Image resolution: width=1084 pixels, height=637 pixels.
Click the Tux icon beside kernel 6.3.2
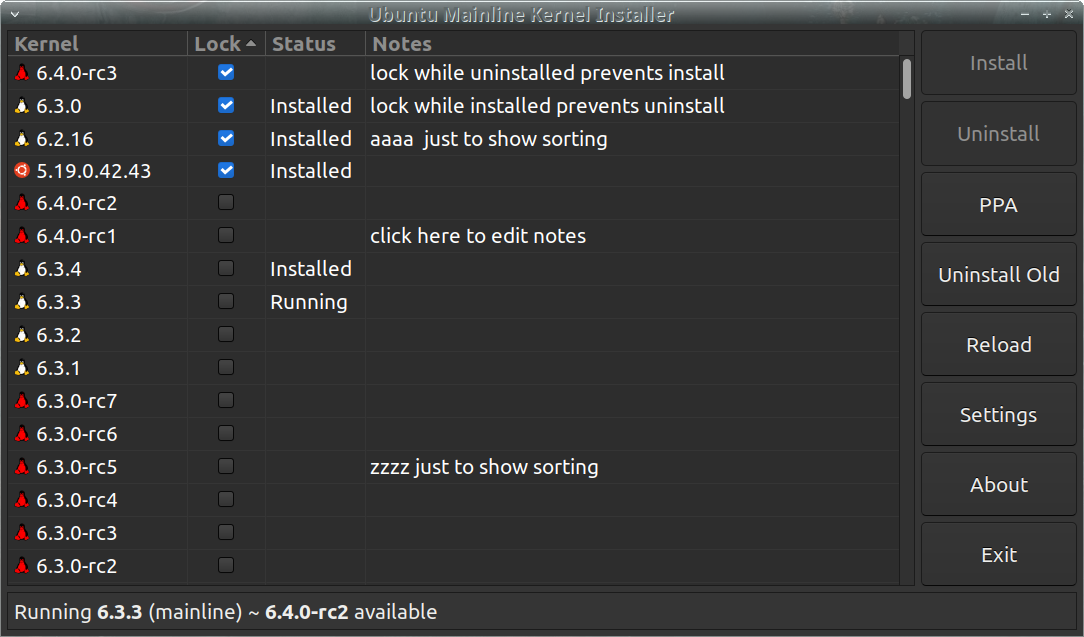(x=22, y=335)
